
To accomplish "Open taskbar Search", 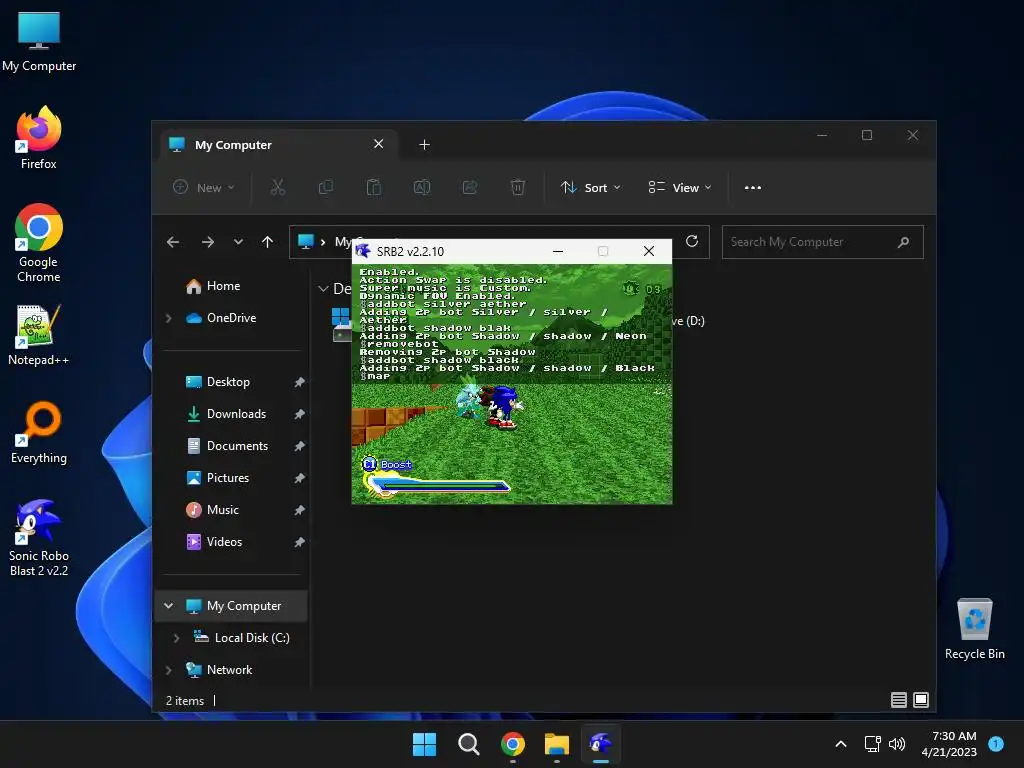I will pyautogui.click(x=468, y=744).
